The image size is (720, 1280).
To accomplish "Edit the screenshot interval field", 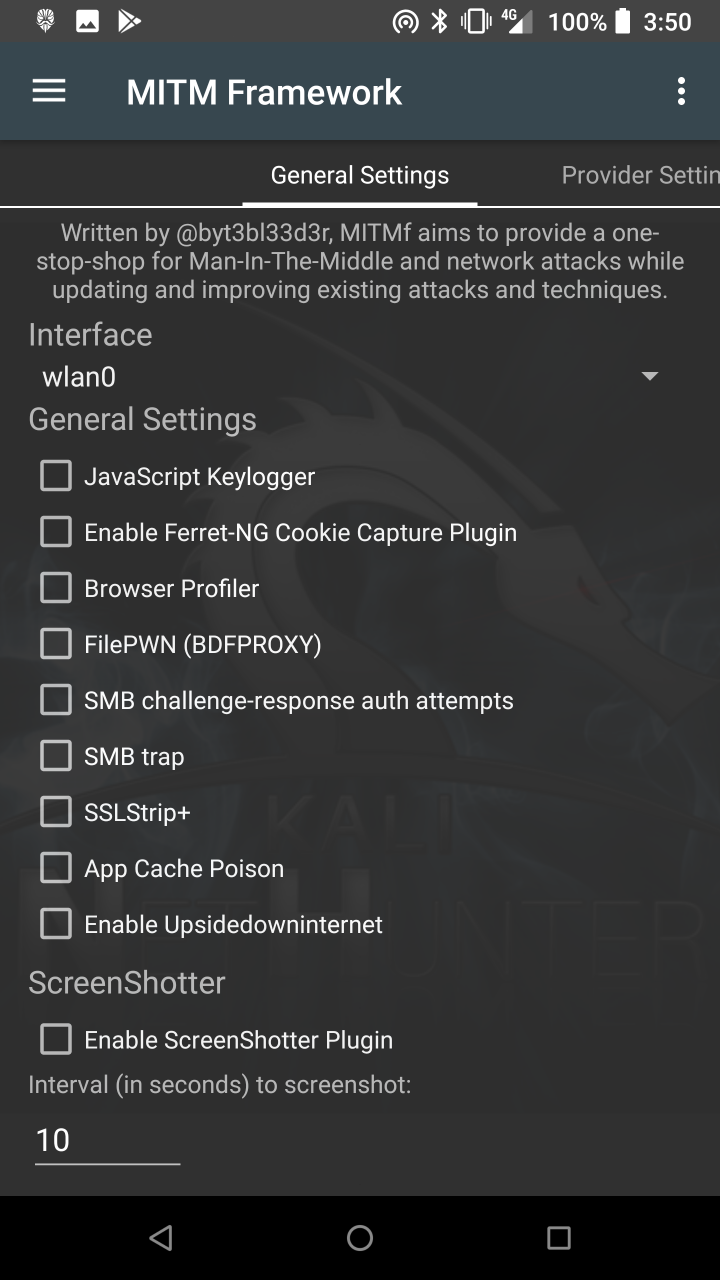I will click(107, 1140).
